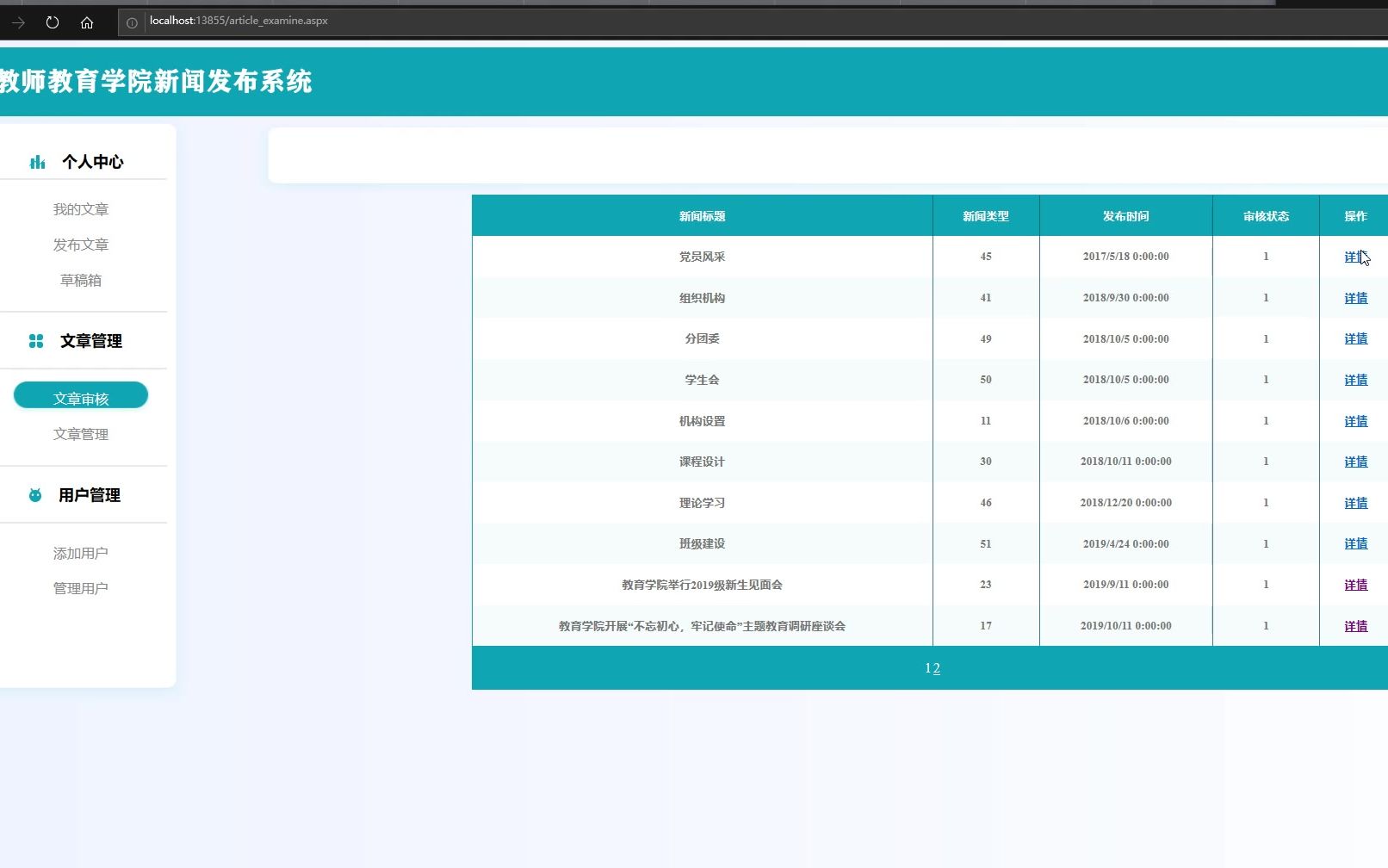1388x868 pixels.
Task: Click the date 2018/12/20 0:00:00
Action: 1126,503
